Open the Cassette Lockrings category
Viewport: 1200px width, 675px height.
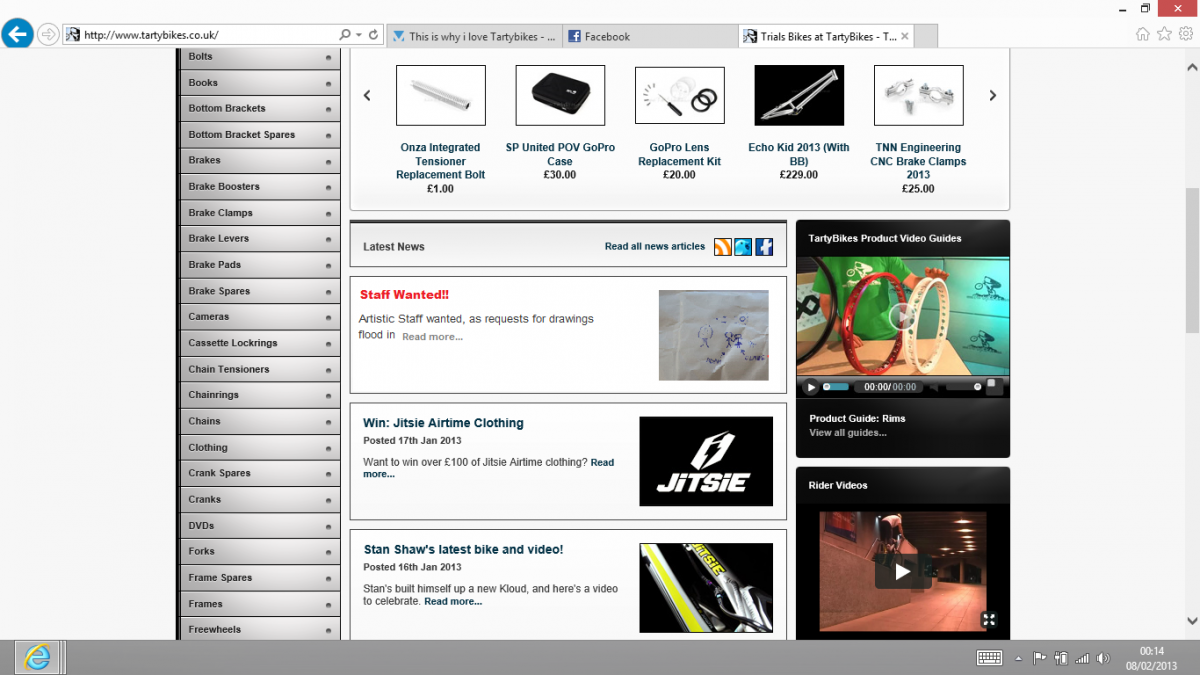point(259,343)
